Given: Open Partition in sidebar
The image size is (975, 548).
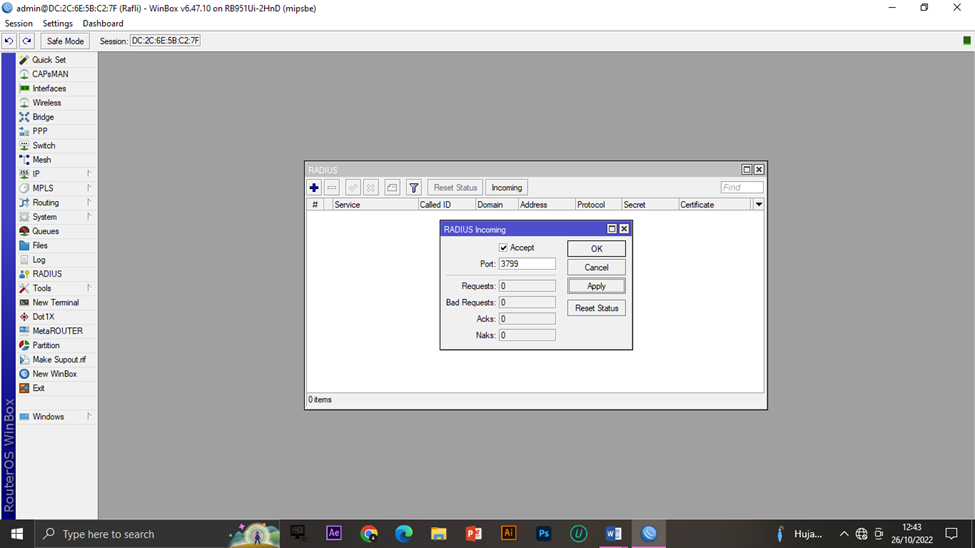Looking at the screenshot, I should point(56,345).
